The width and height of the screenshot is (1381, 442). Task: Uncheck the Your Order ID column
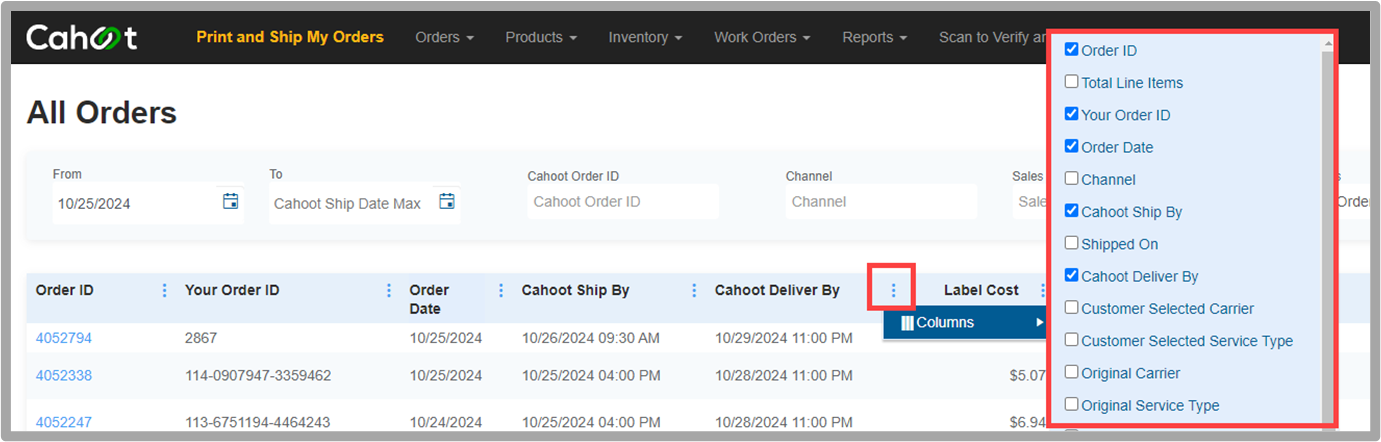[1072, 114]
